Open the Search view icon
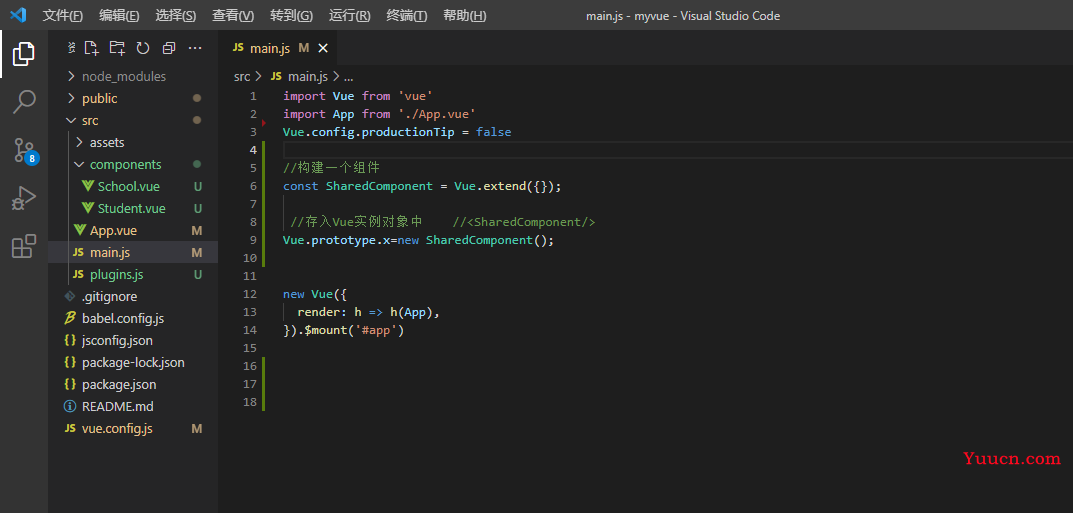This screenshot has height=513, width=1073. coord(23,102)
